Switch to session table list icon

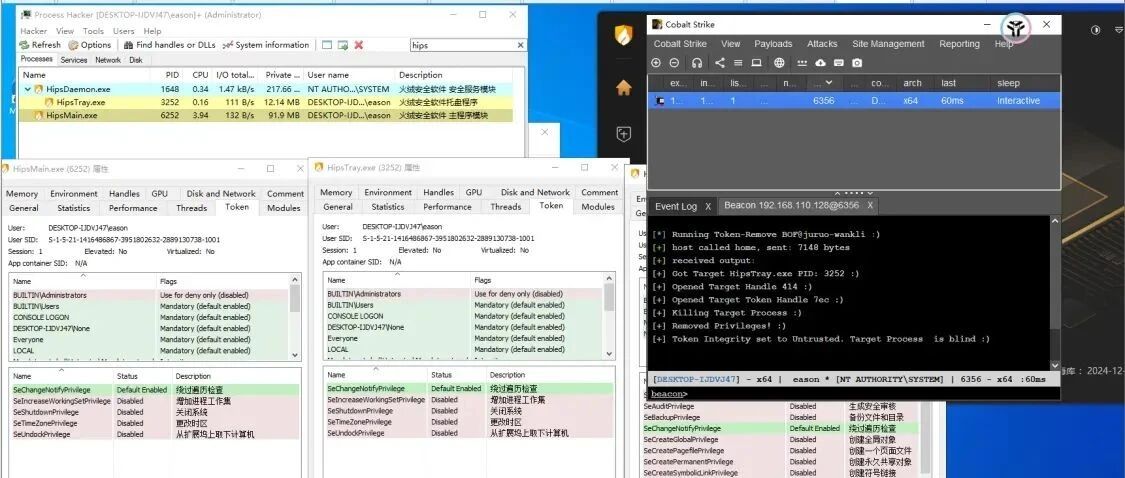[738, 63]
